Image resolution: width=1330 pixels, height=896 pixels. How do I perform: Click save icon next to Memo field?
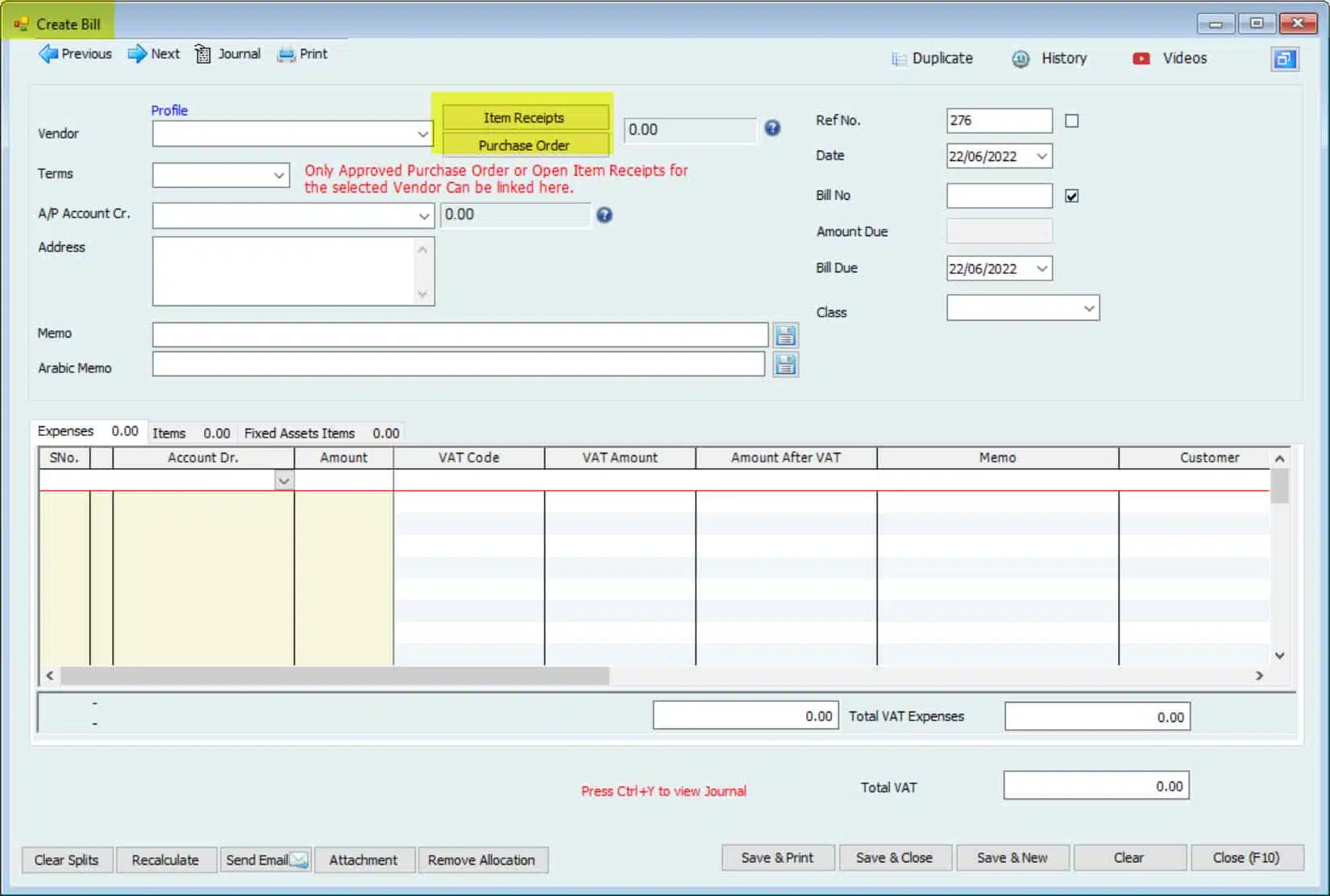pyautogui.click(x=786, y=335)
